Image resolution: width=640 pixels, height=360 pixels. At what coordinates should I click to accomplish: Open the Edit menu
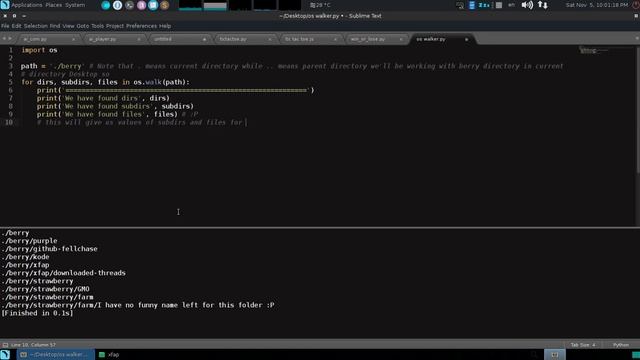tap(16, 26)
